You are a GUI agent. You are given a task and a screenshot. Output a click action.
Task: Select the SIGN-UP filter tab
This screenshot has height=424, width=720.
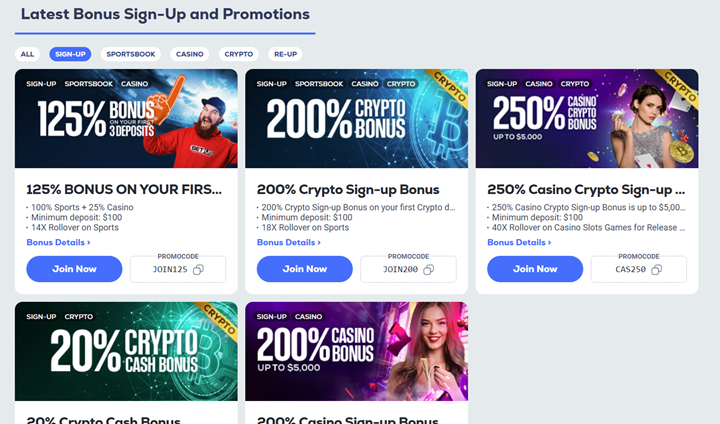click(70, 54)
